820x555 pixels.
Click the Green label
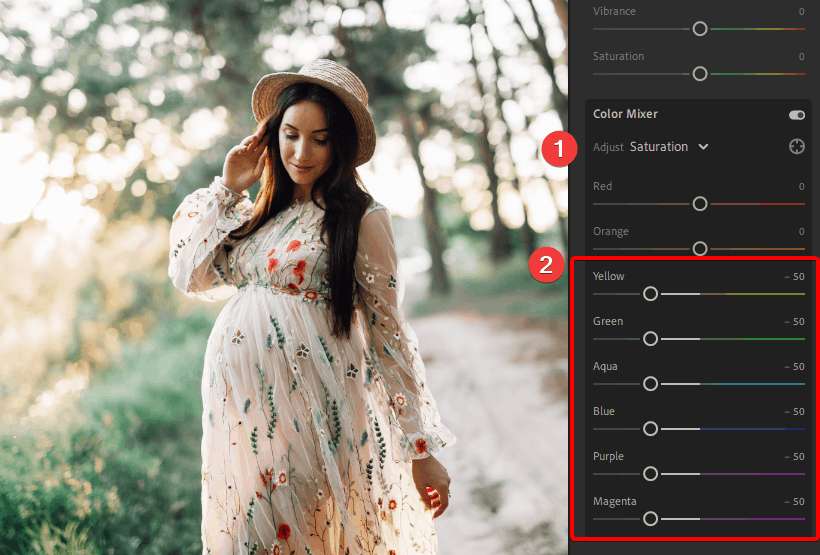608,321
